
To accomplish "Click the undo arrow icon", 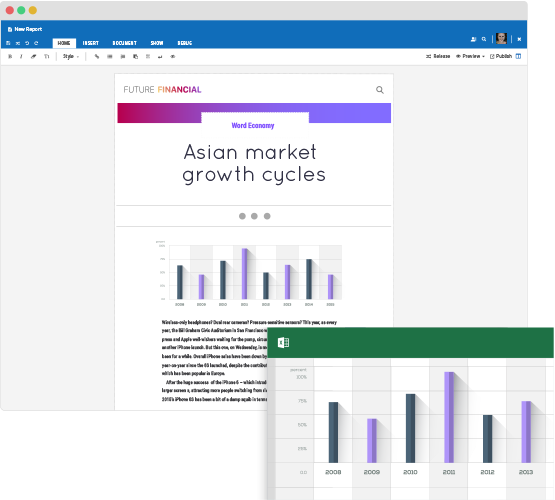I will coord(27,43).
